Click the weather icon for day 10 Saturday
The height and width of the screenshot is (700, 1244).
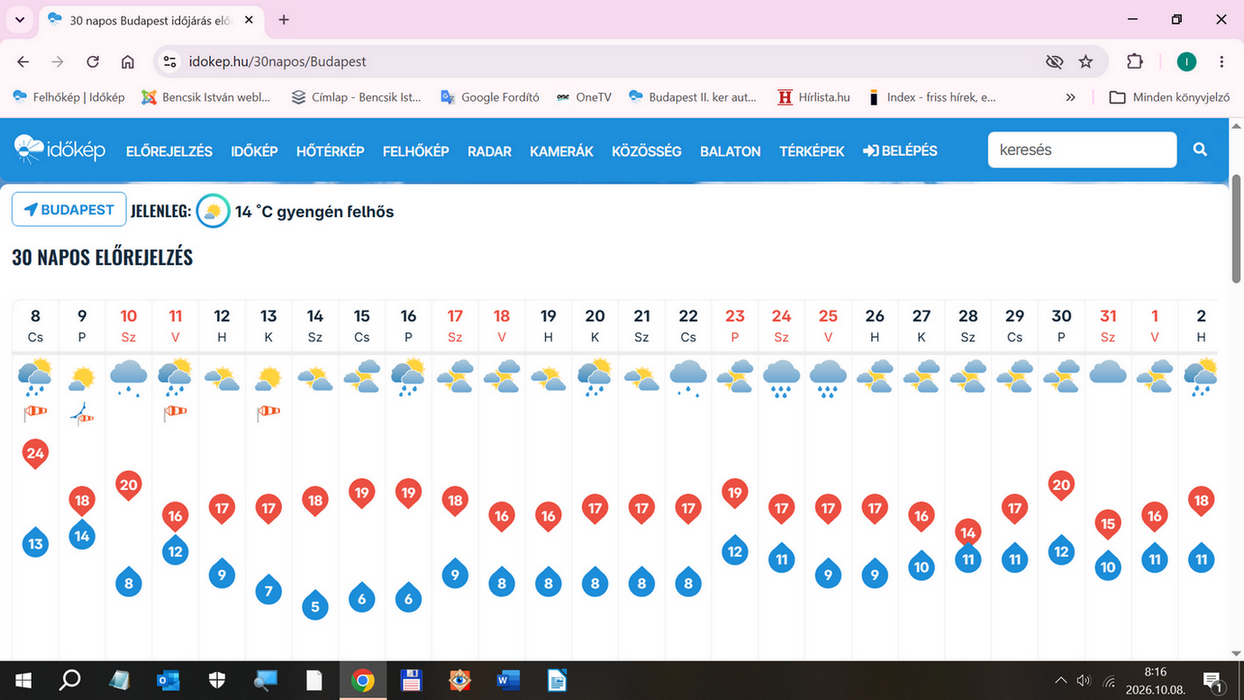pos(128,377)
